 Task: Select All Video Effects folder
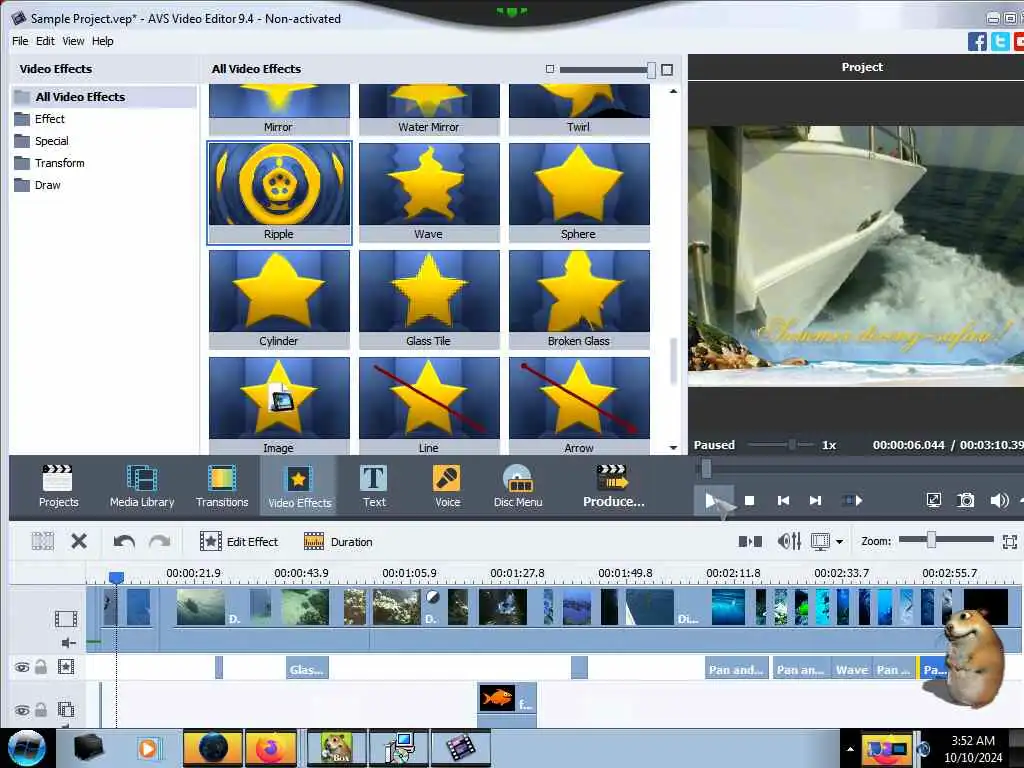pyautogui.click(x=104, y=97)
